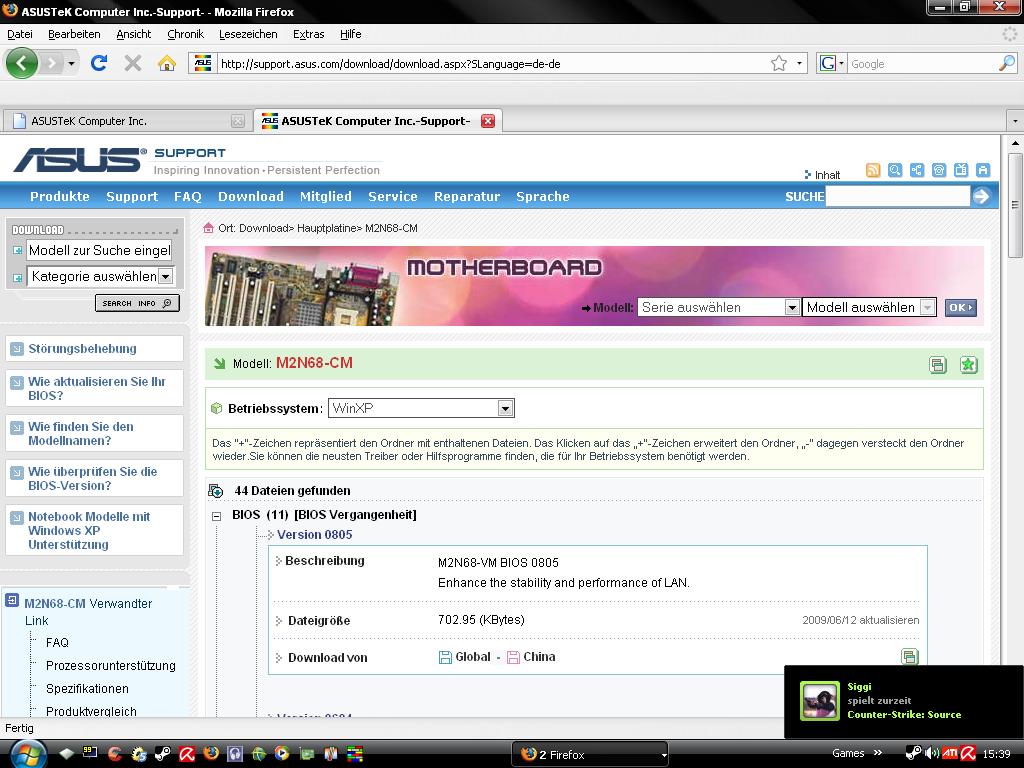This screenshot has height=768, width=1024.
Task: Open the Serie auswählen dropdown
Action: [791, 308]
